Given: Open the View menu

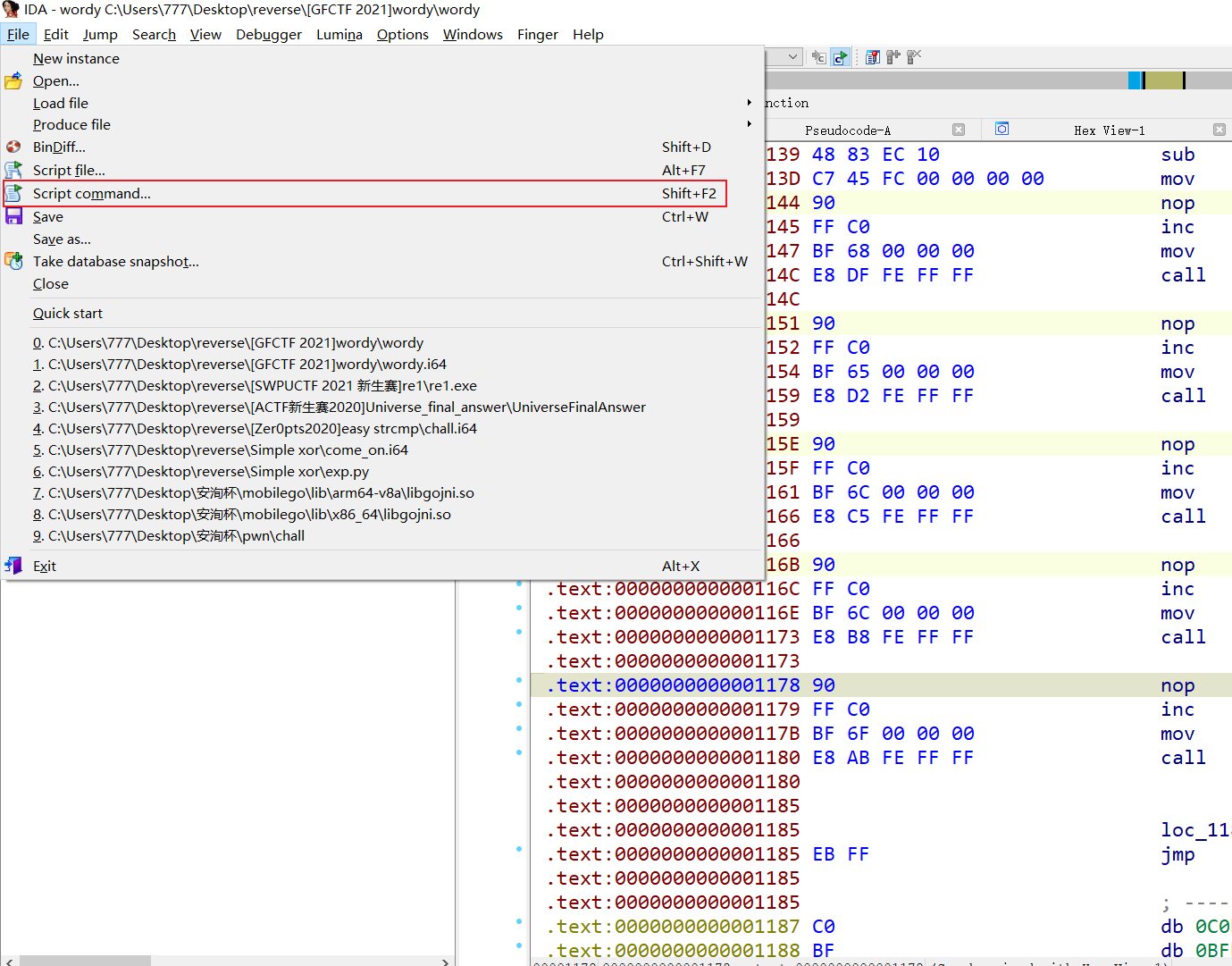Looking at the screenshot, I should (205, 34).
